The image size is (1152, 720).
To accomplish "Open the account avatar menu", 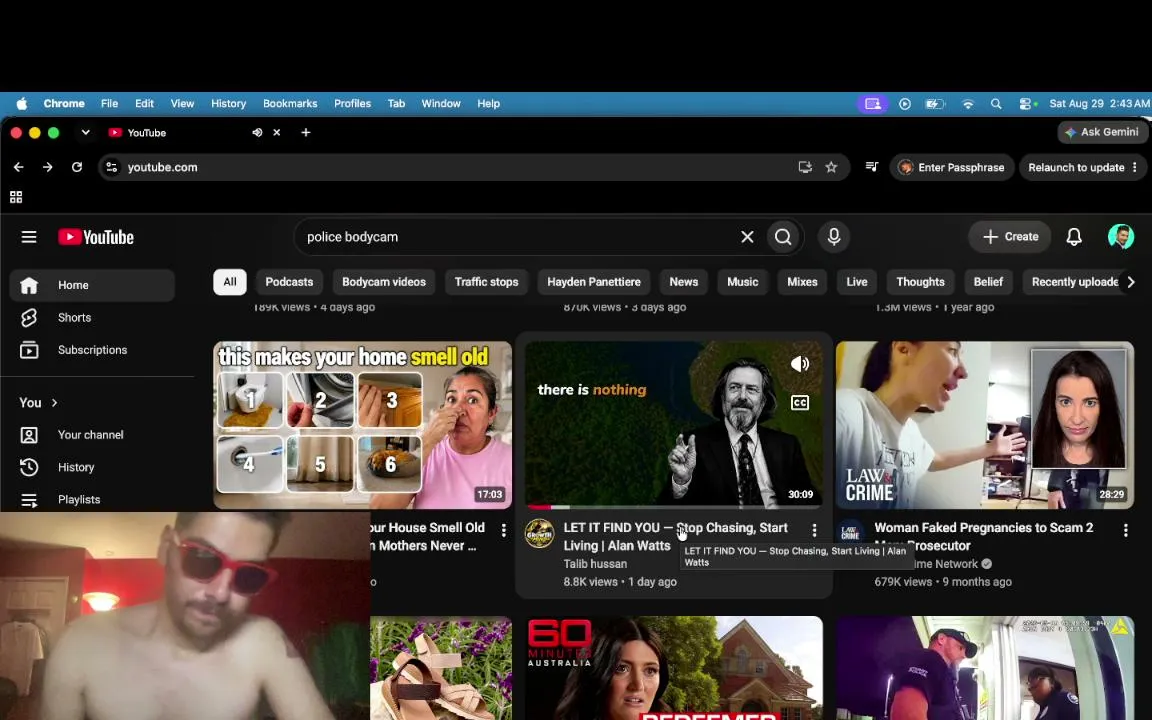I will tap(1120, 237).
